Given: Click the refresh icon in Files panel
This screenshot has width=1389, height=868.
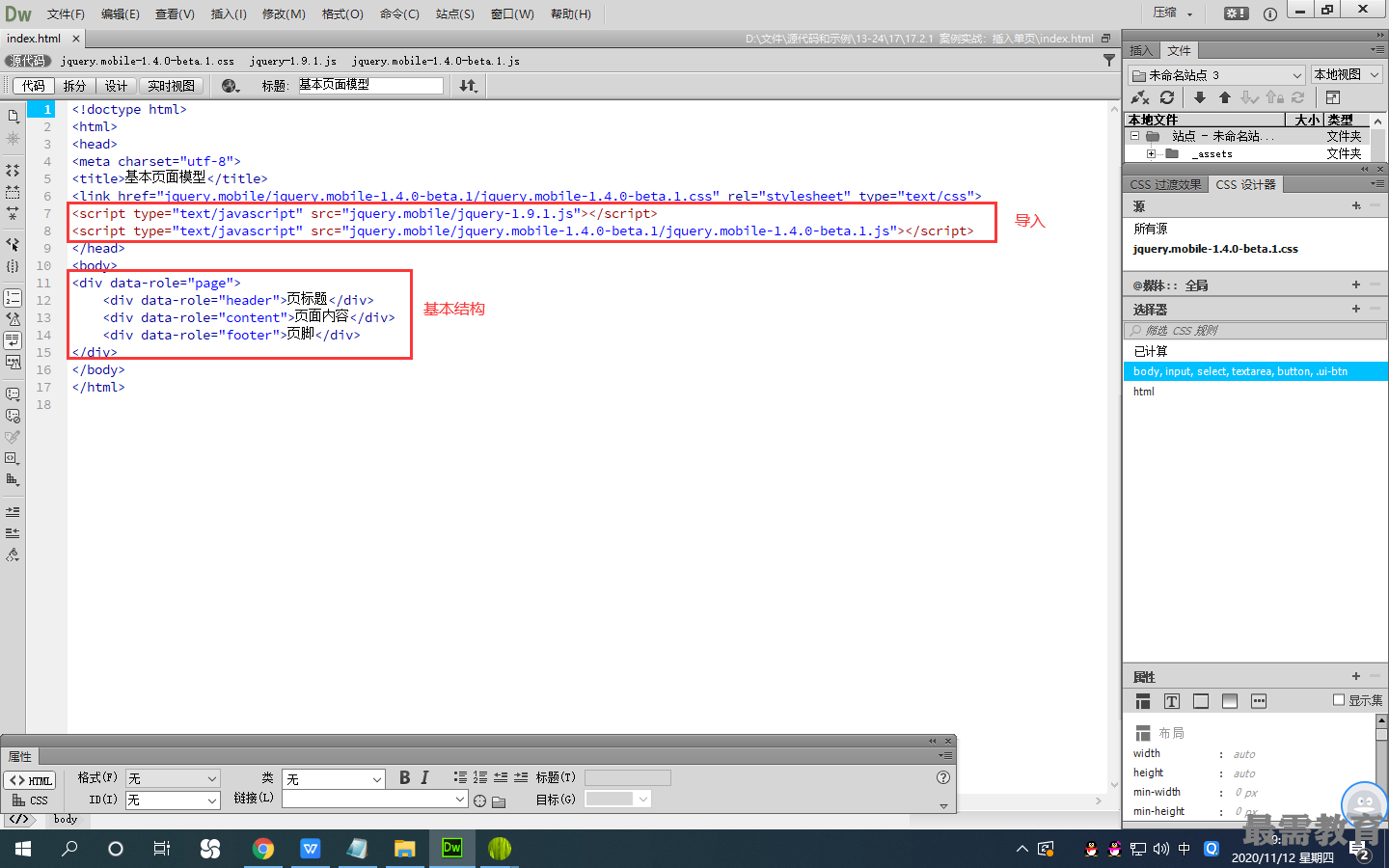Looking at the screenshot, I should 1167,97.
